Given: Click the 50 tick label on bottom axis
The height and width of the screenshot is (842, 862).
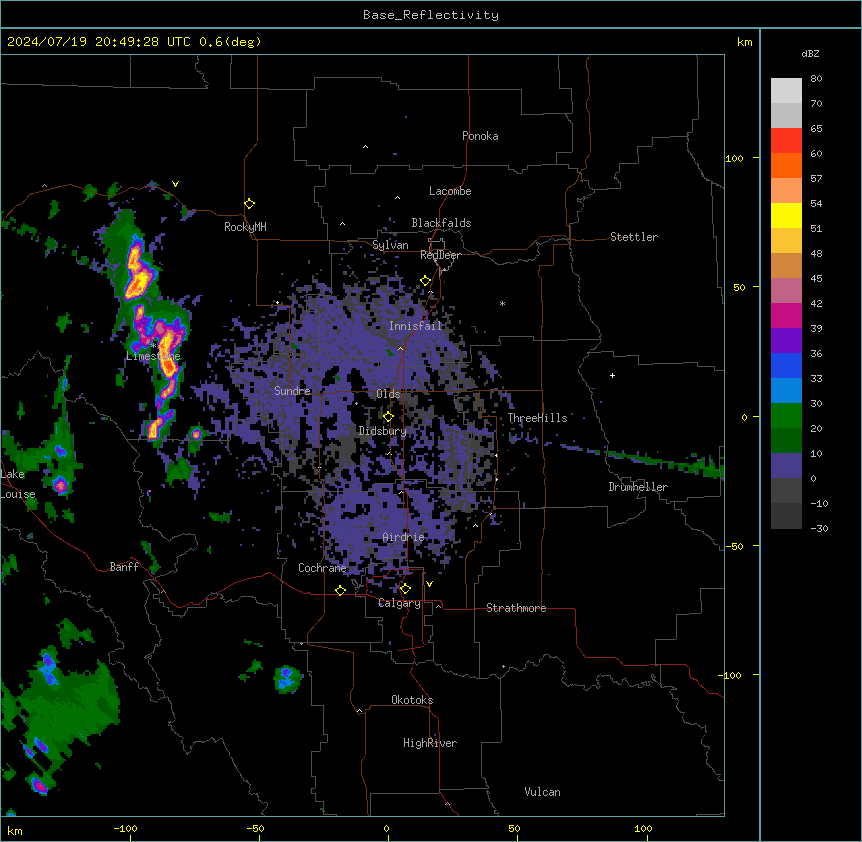Looking at the screenshot, I should (514, 828).
